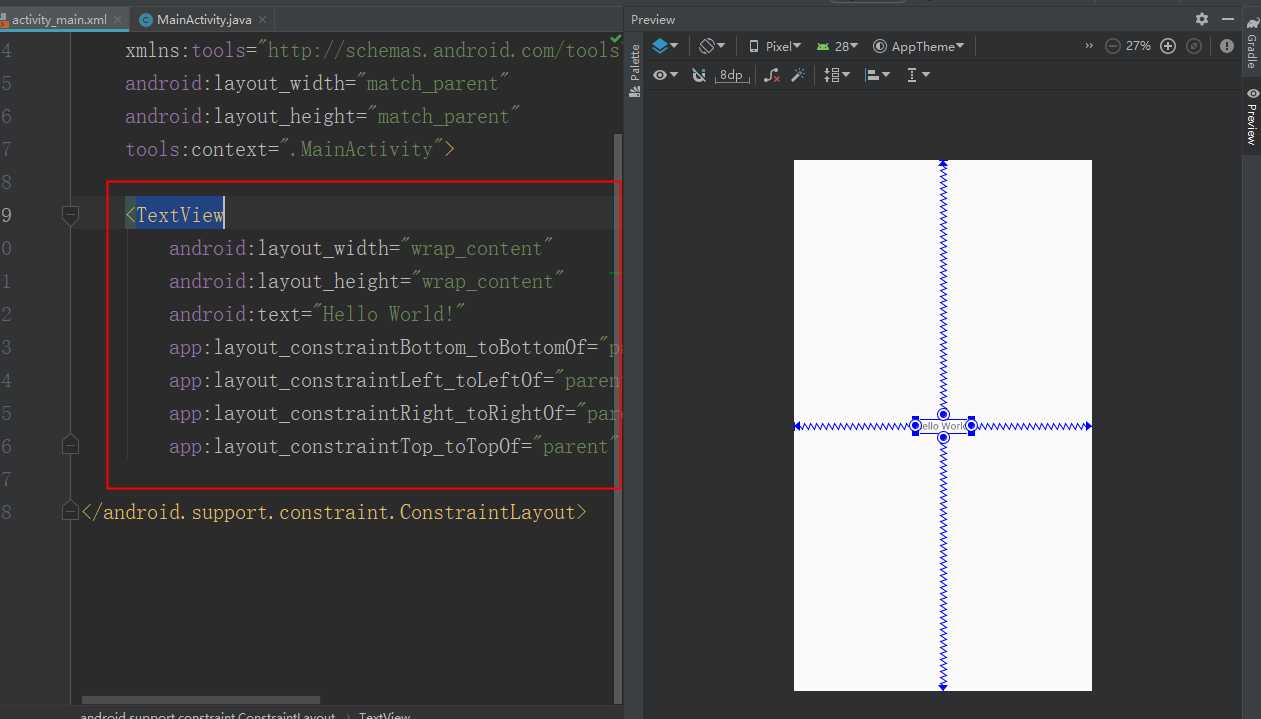Viewport: 1261px width, 719px height.
Task: Expand the hidden toolbar items chevron
Action: (x=1089, y=46)
